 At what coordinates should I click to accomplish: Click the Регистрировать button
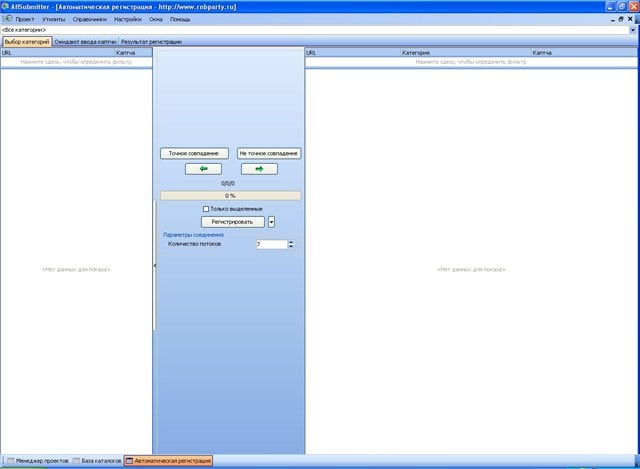click(233, 222)
